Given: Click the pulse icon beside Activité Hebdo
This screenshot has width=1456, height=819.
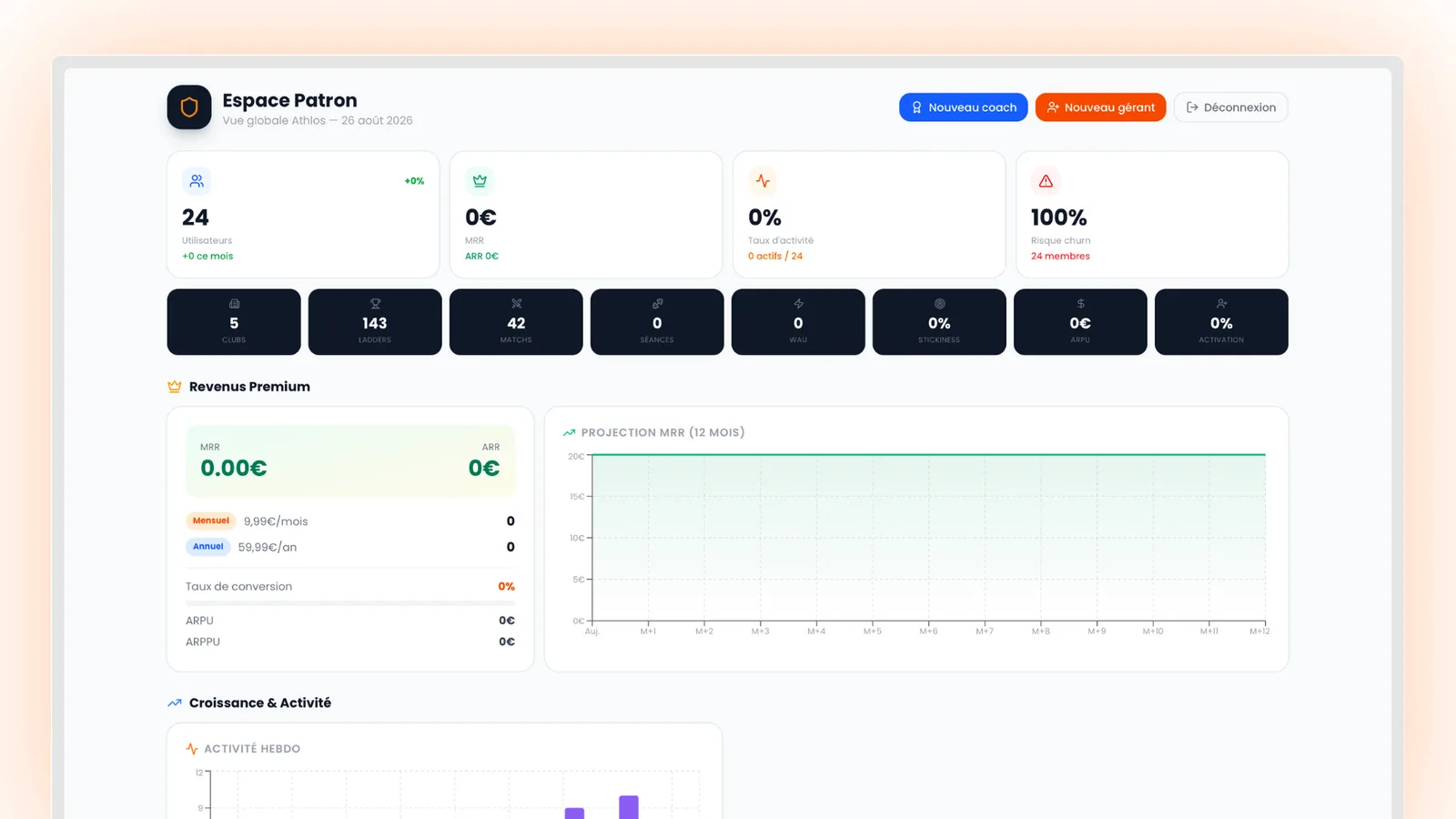Looking at the screenshot, I should [192, 749].
